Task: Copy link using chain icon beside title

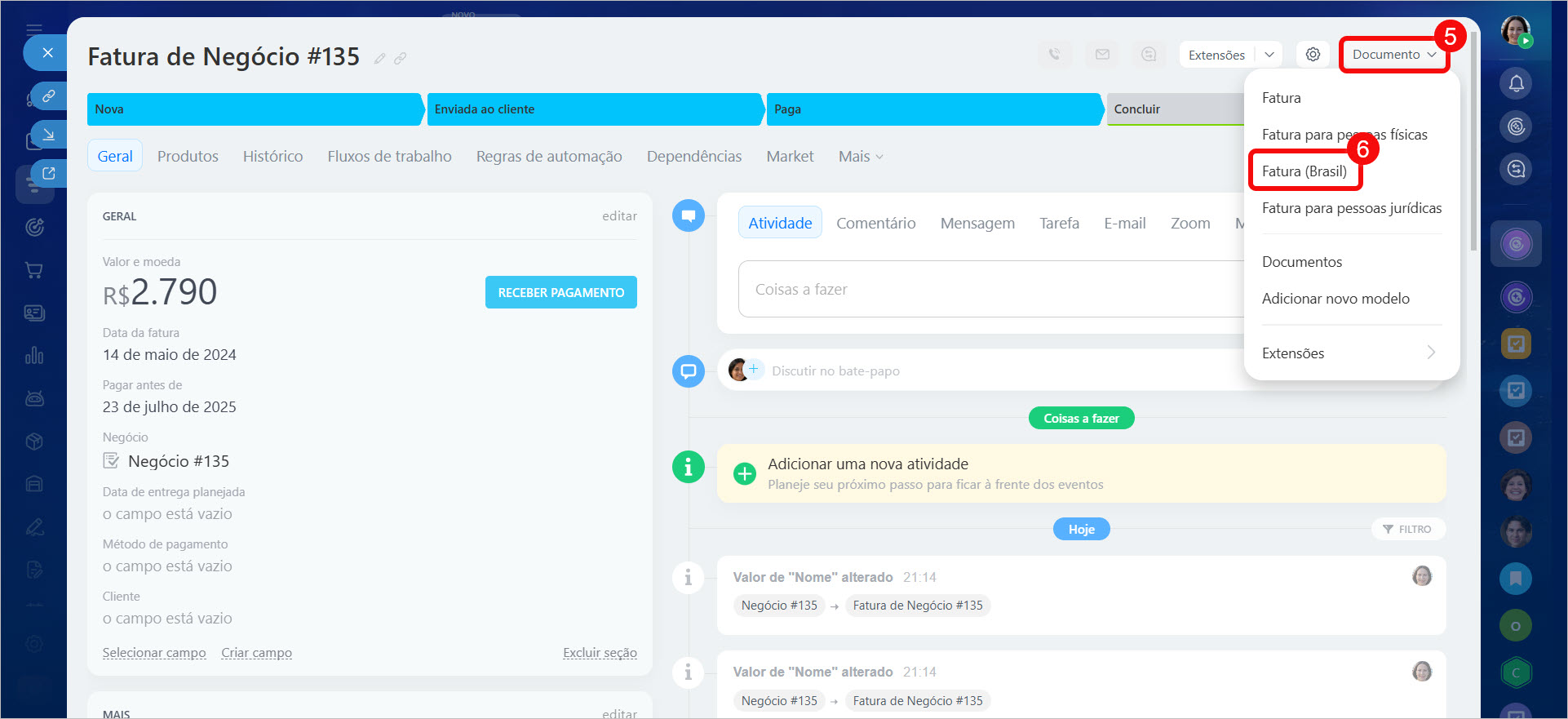Action: tap(401, 59)
